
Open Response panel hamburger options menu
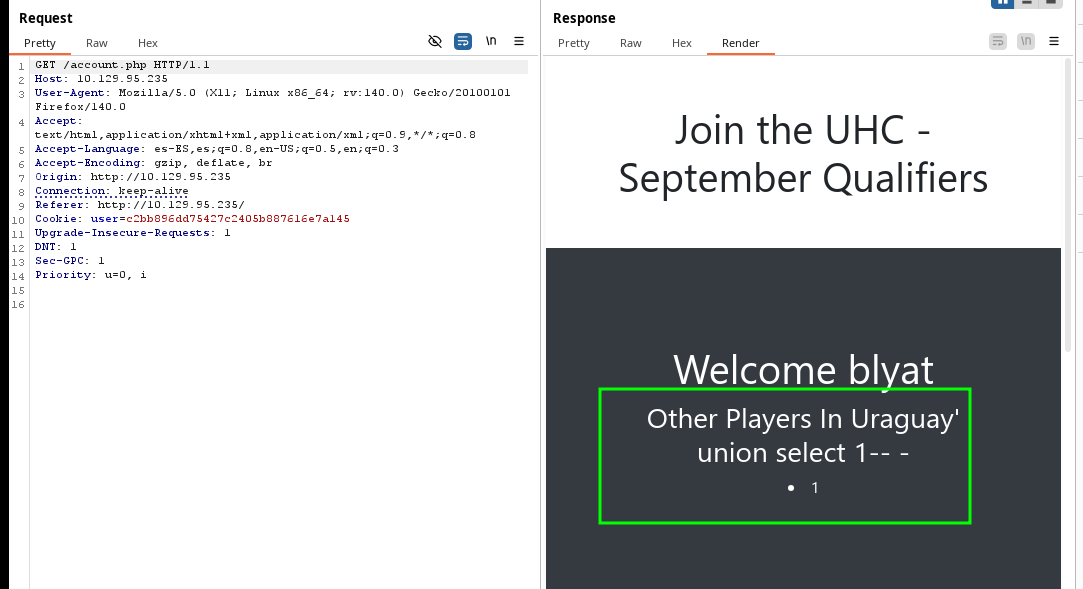click(1054, 41)
